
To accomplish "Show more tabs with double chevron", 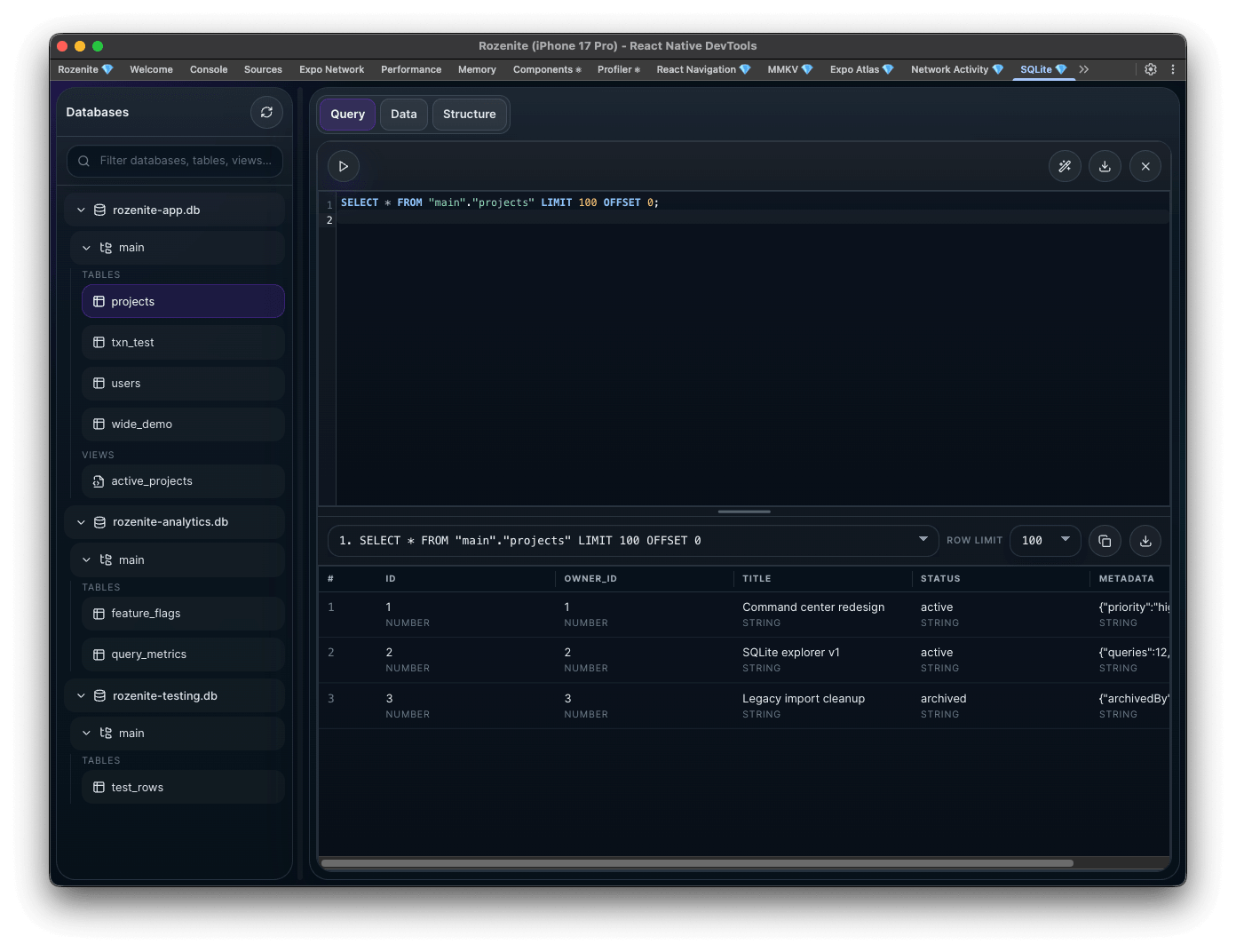I will point(1084,69).
